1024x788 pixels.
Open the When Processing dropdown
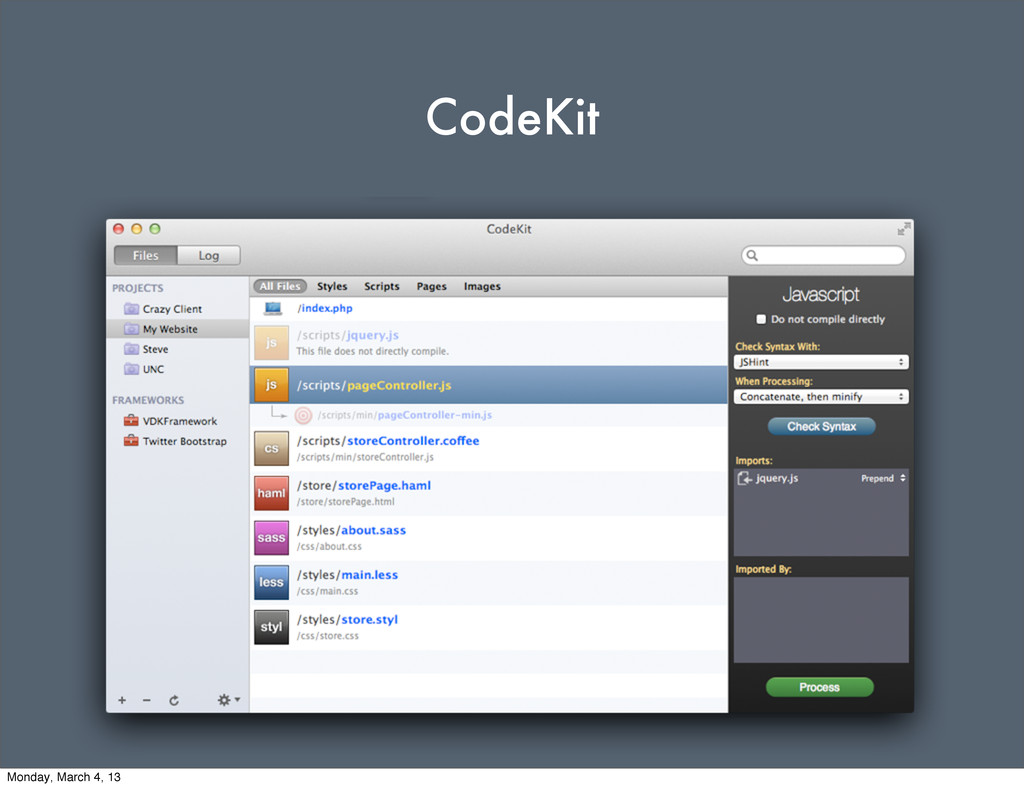pos(821,396)
